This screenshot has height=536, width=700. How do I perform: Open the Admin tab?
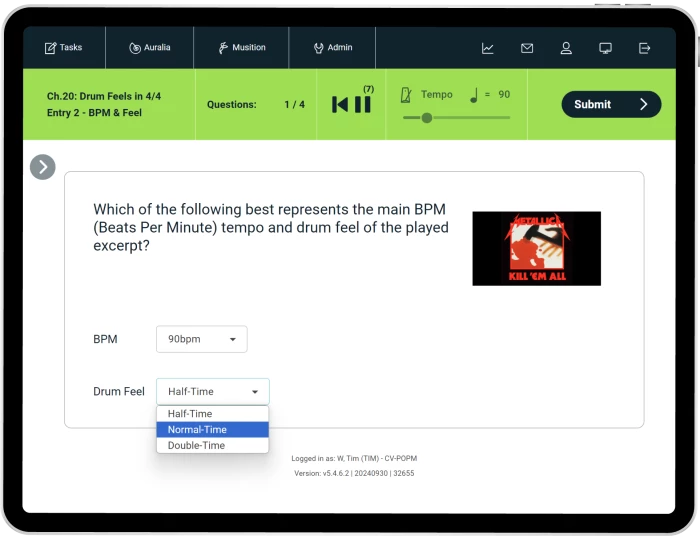pyautogui.click(x=332, y=48)
